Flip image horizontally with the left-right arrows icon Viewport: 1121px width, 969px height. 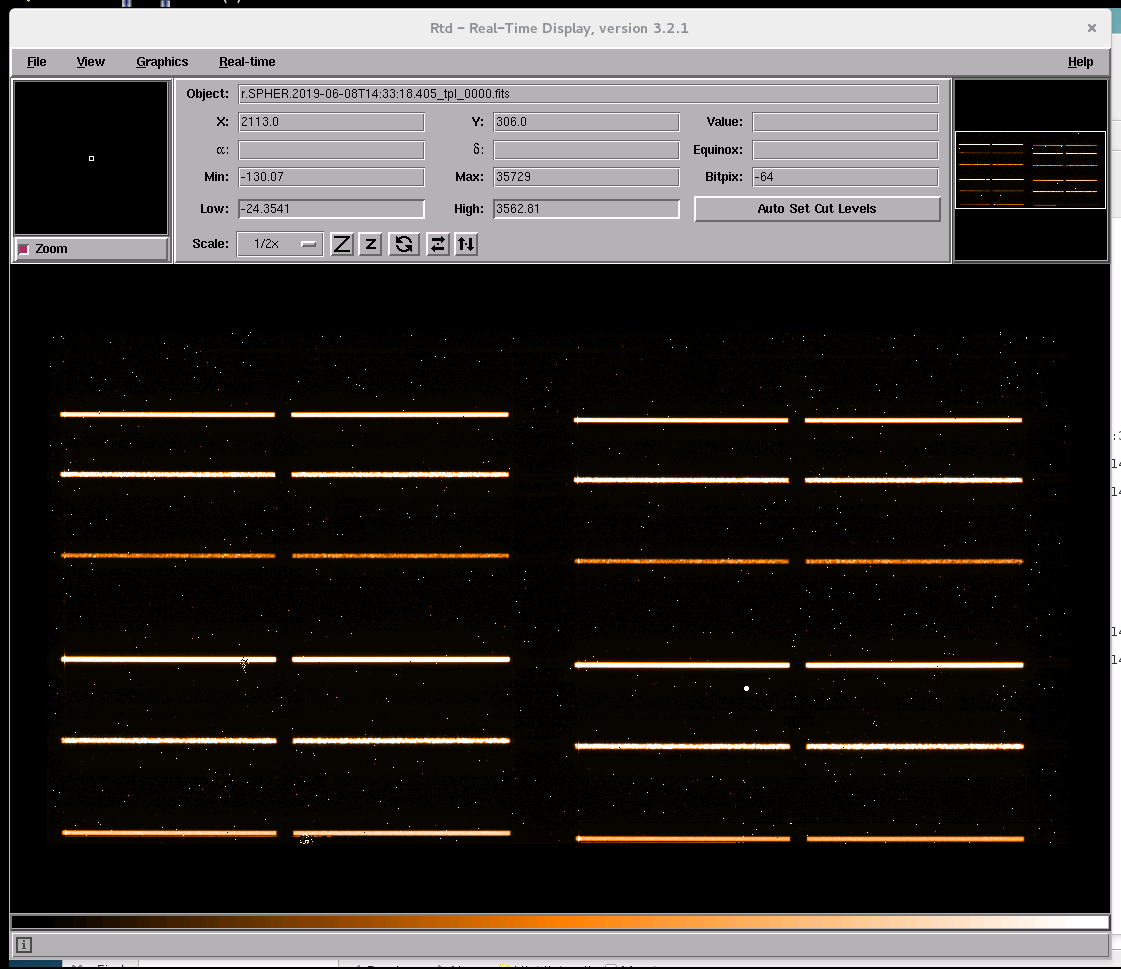437,244
